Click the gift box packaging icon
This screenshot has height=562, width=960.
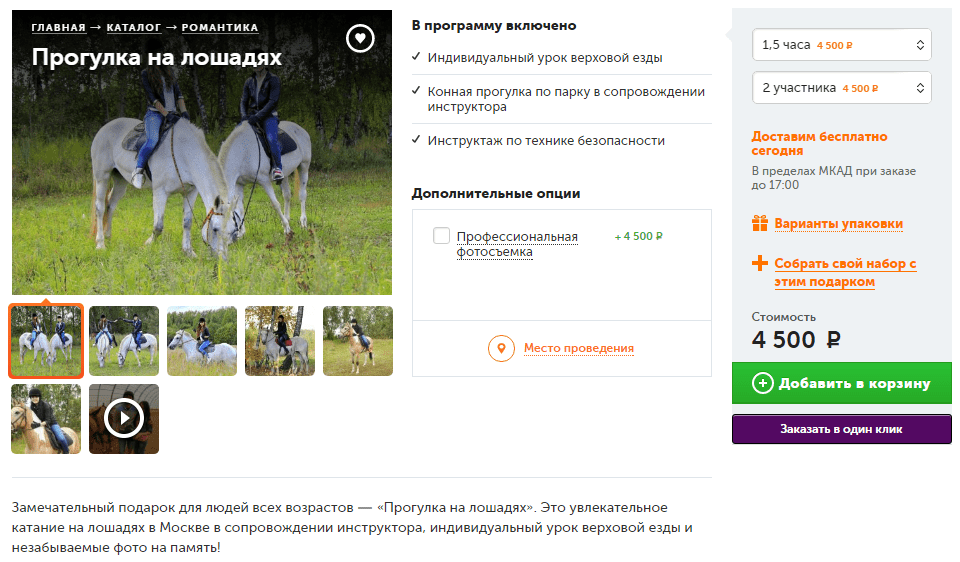coord(760,223)
